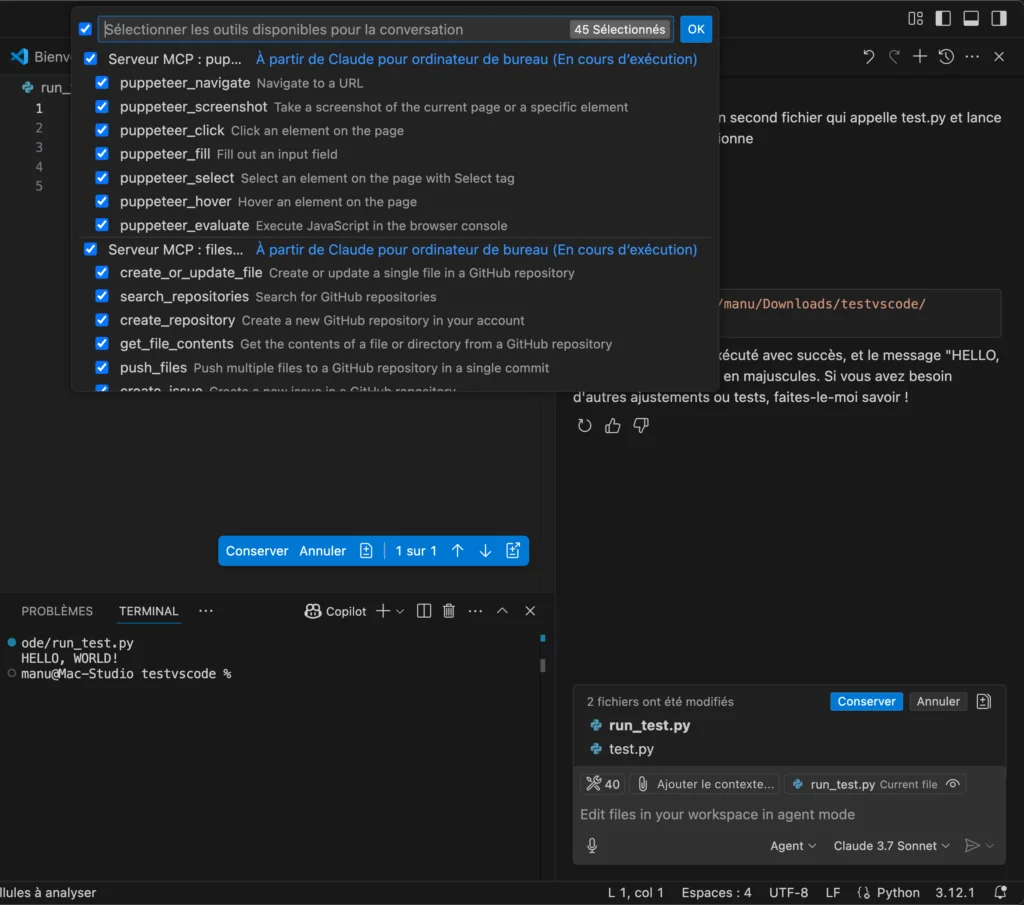Switch to PROBLÈMES tab

[57, 611]
